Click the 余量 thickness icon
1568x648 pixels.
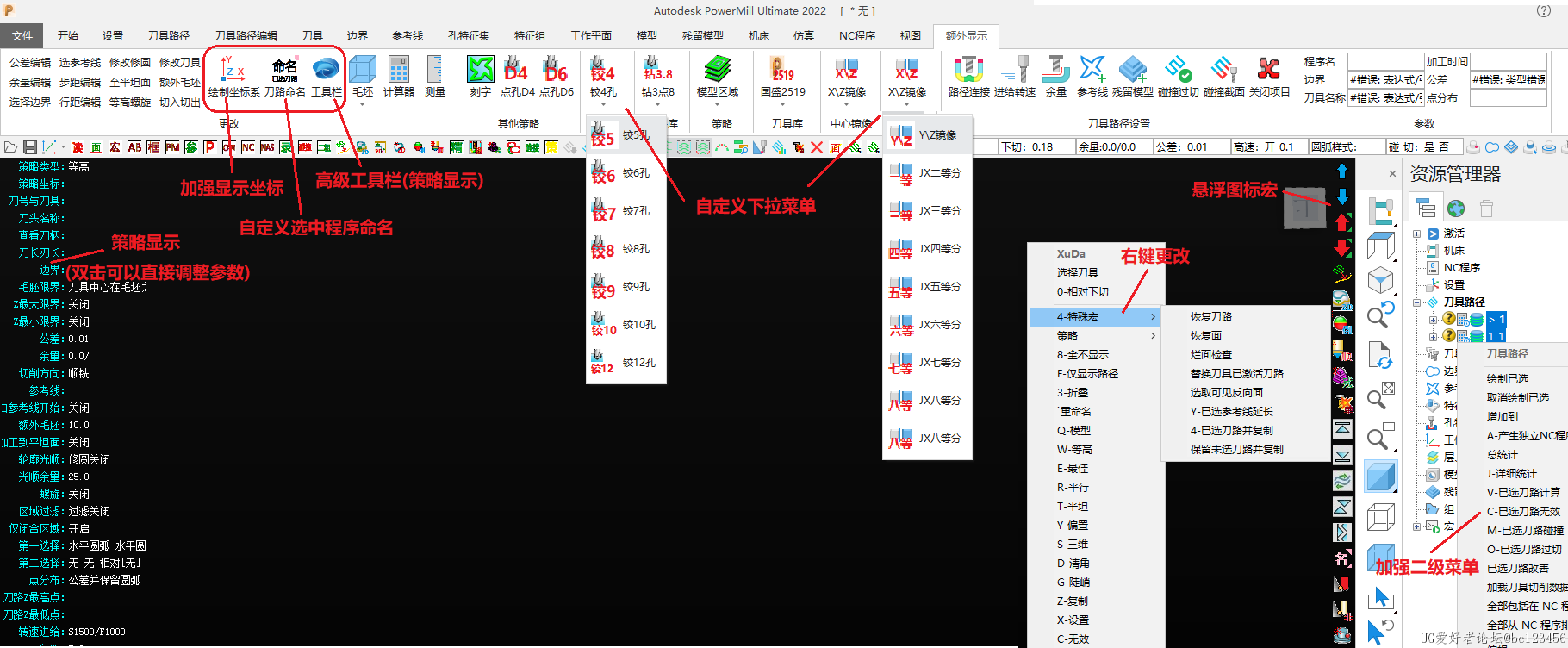click(1055, 77)
